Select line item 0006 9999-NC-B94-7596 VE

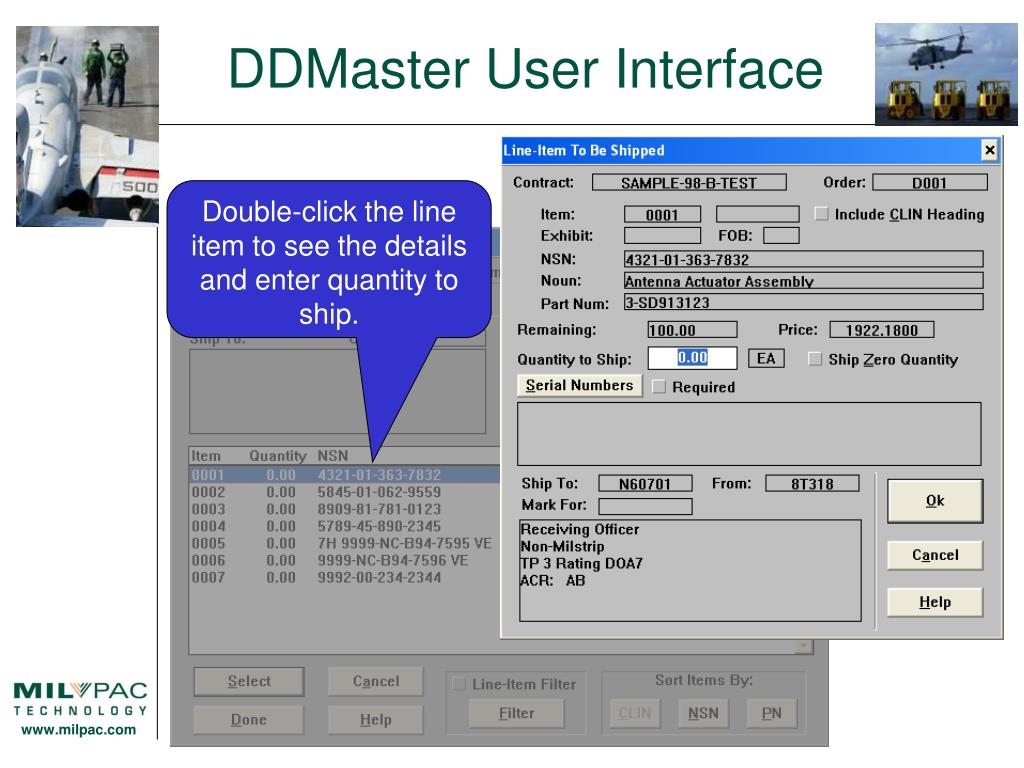[x=345, y=560]
